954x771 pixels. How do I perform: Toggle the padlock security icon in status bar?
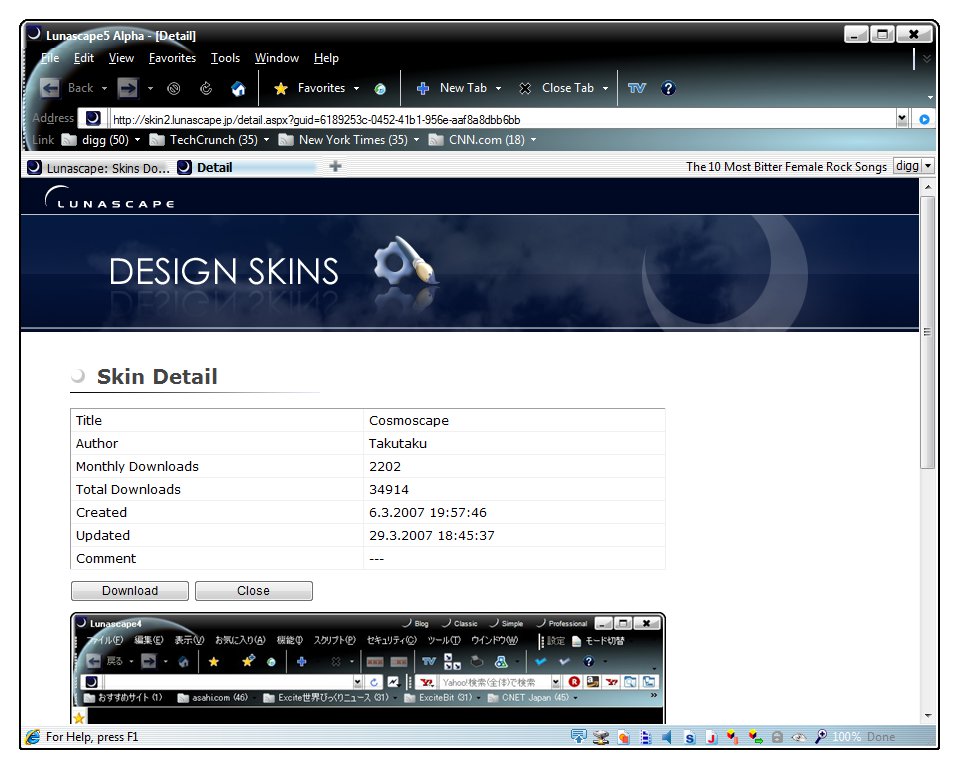777,737
